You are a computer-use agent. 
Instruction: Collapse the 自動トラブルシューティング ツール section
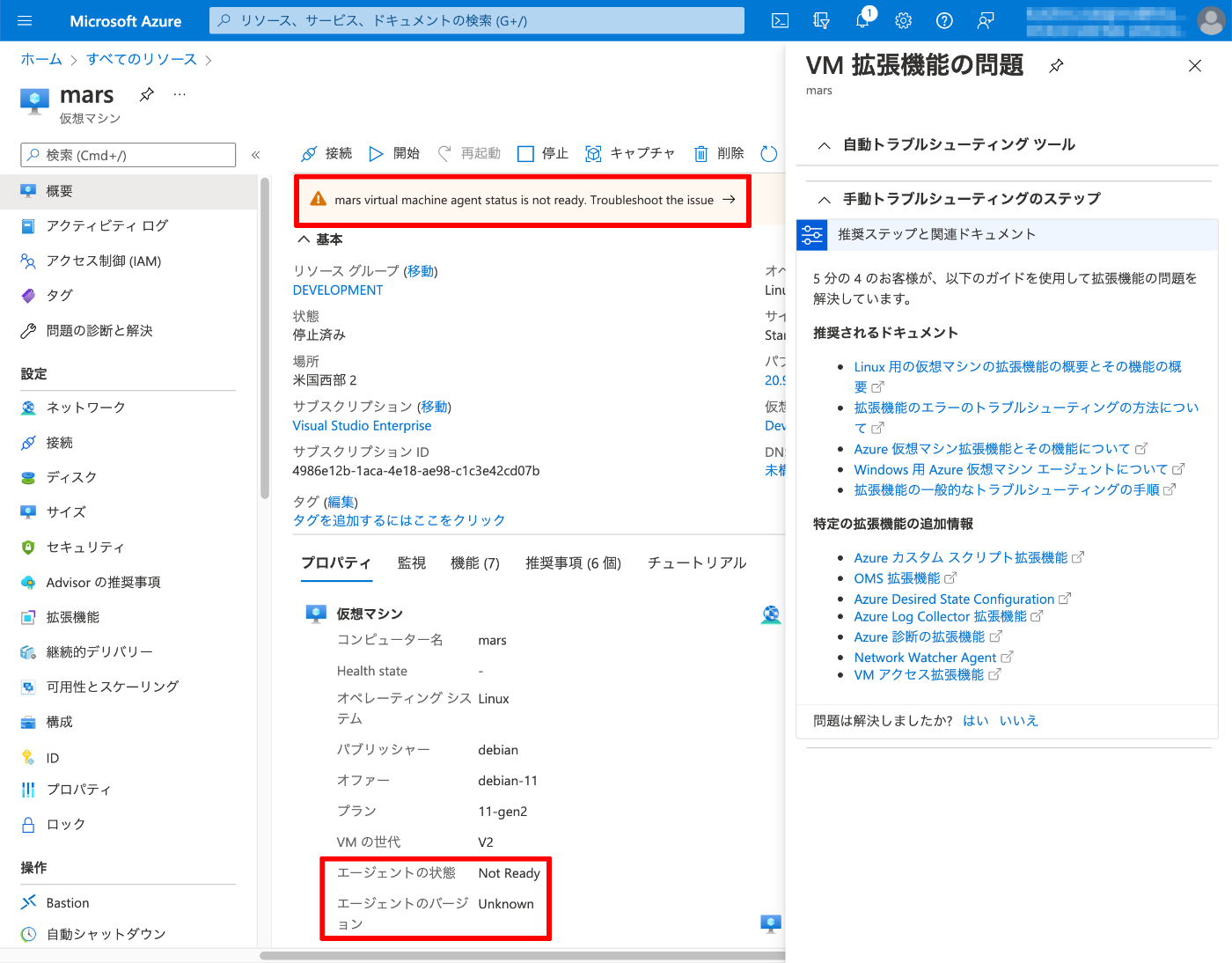[x=824, y=144]
